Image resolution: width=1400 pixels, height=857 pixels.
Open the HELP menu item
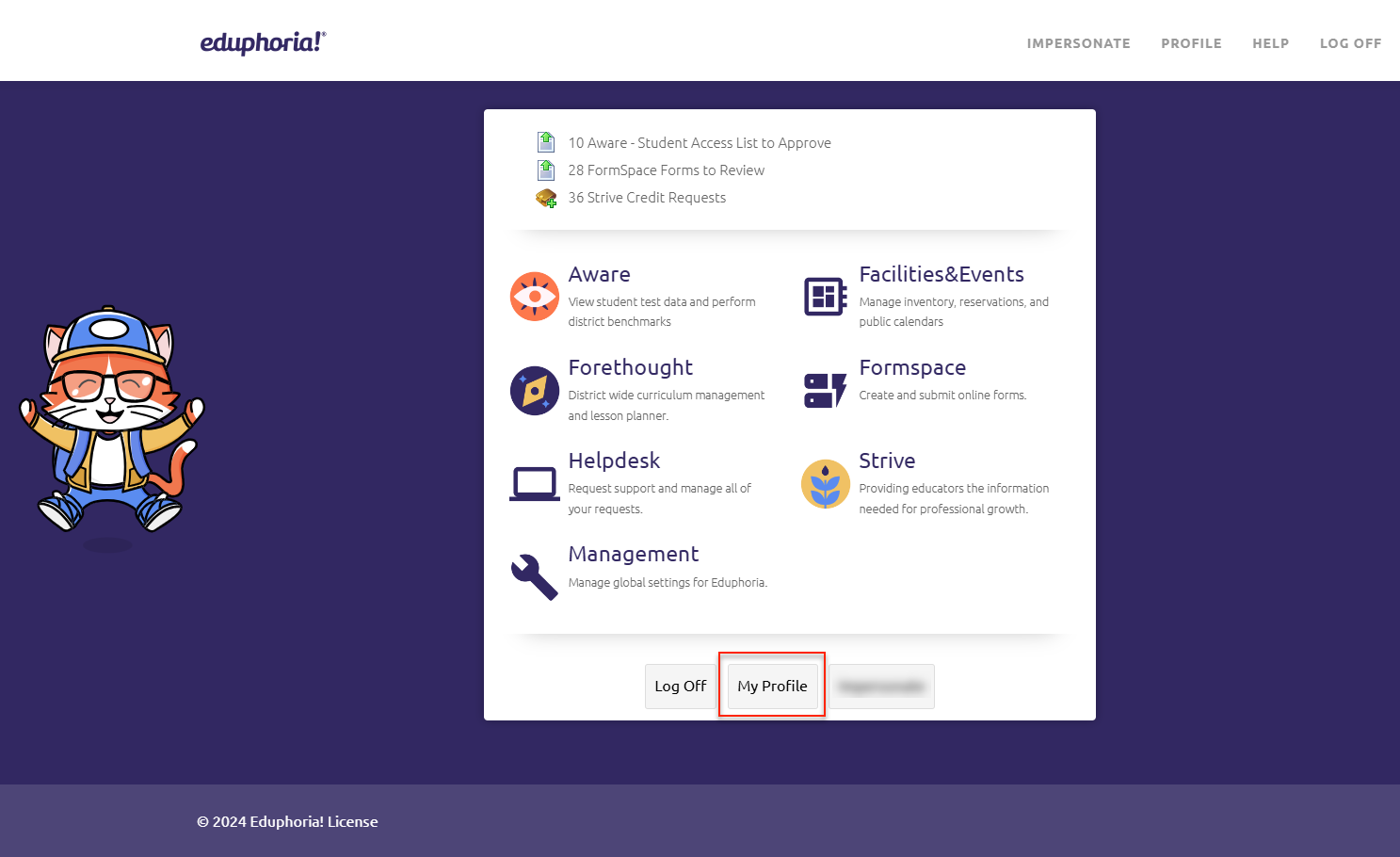(x=1270, y=43)
